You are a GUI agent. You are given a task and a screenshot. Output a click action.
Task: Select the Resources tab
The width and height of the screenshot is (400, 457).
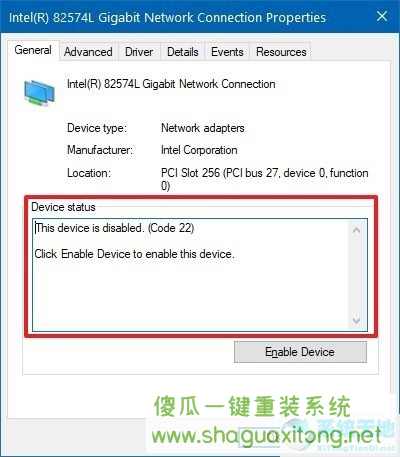281,52
